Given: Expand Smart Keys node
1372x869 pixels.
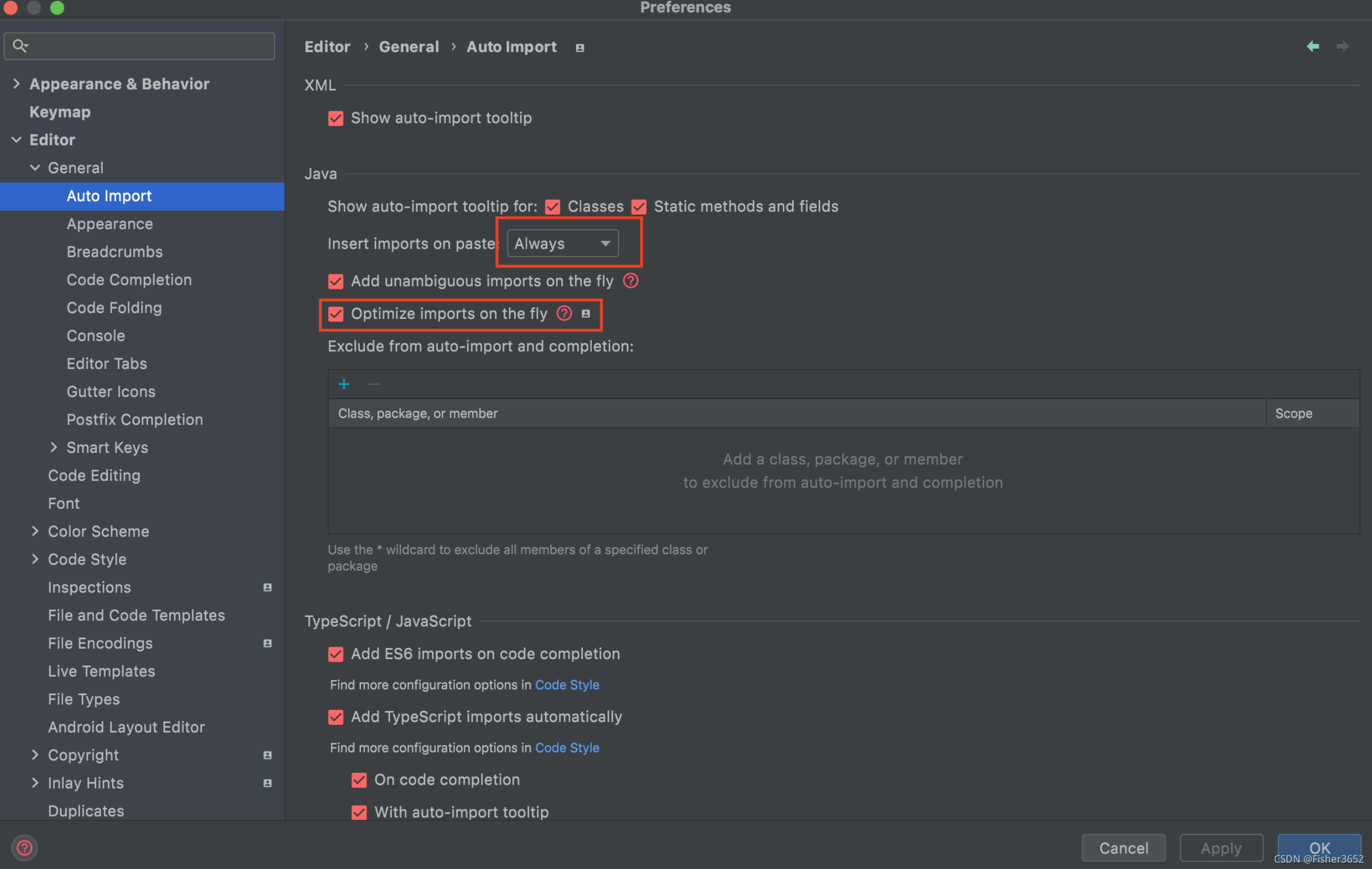Looking at the screenshot, I should (53, 447).
